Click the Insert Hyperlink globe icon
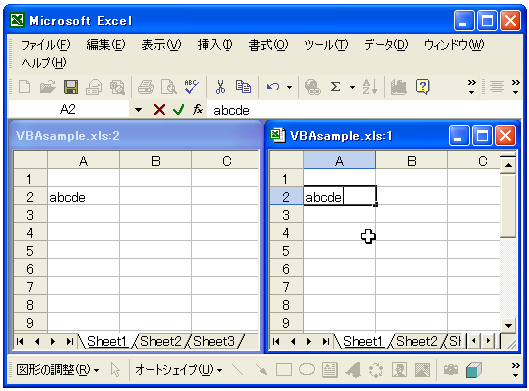Screen dimensions: 529x391 [312, 87]
